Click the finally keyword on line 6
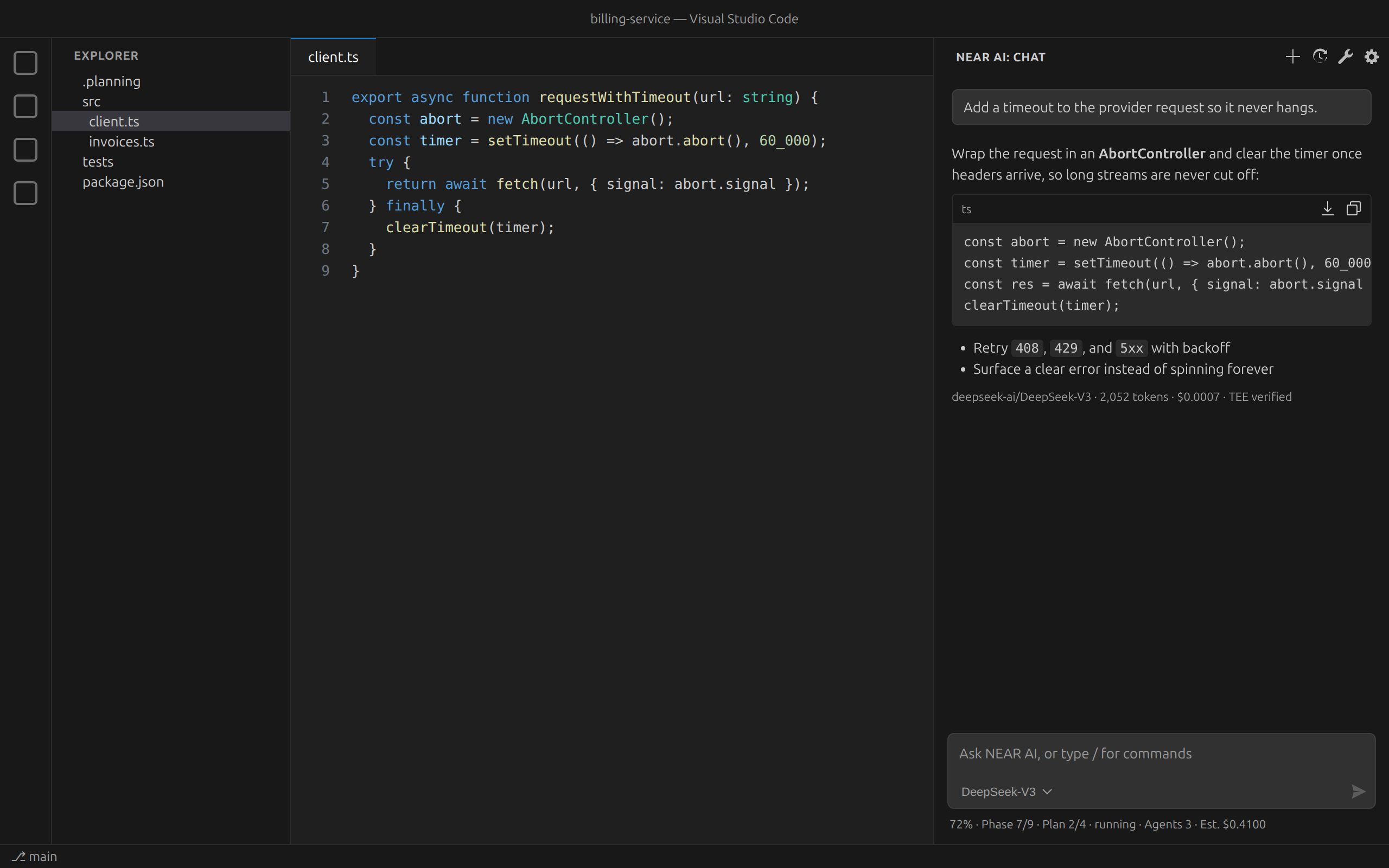The width and height of the screenshot is (1389, 868). click(x=415, y=206)
